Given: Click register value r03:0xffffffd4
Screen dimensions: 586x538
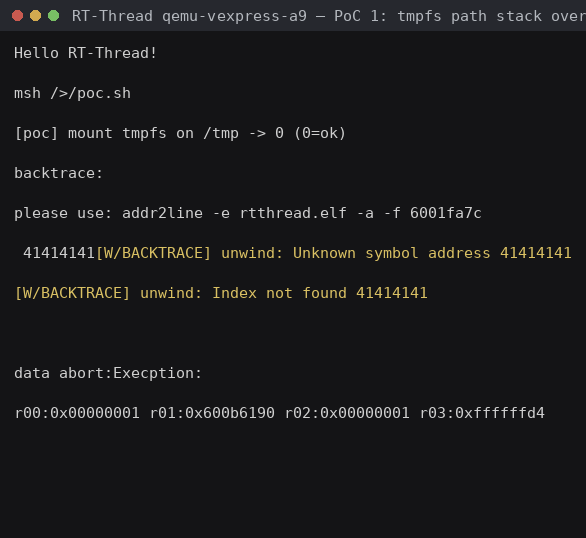Looking at the screenshot, I should pos(482,413).
